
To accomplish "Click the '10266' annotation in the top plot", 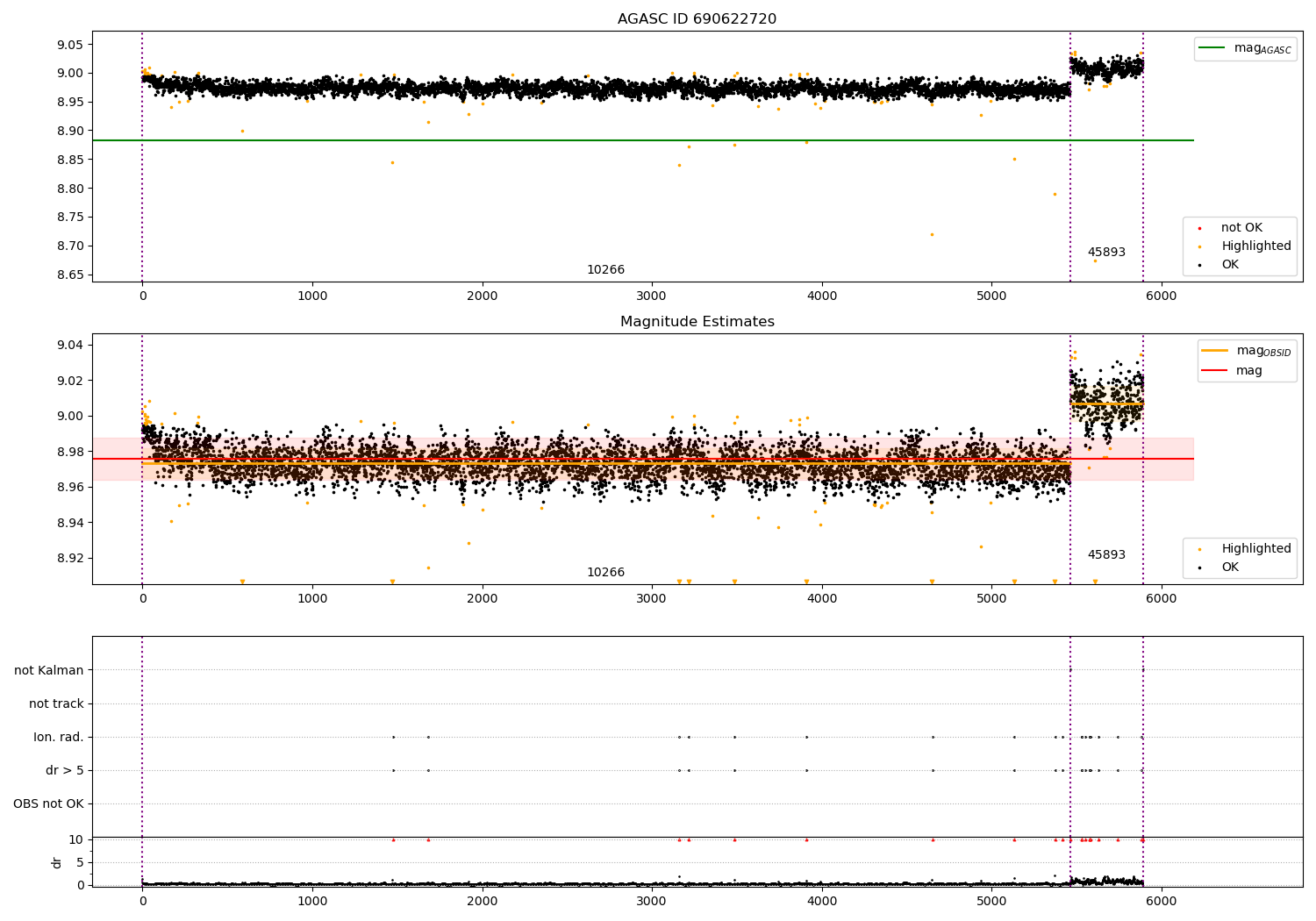I will tap(605, 270).
